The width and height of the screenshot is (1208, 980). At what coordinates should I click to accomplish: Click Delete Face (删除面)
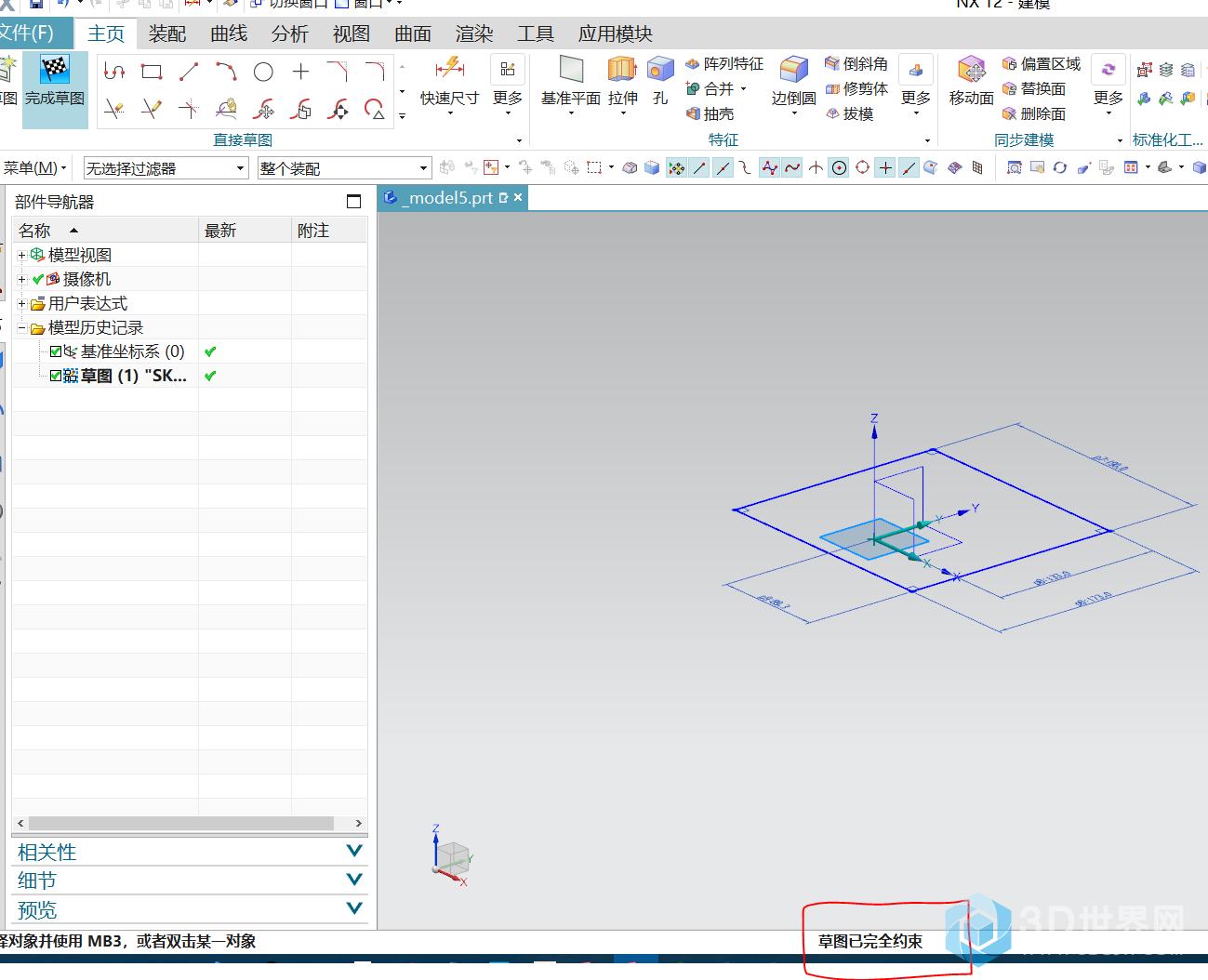(1034, 113)
